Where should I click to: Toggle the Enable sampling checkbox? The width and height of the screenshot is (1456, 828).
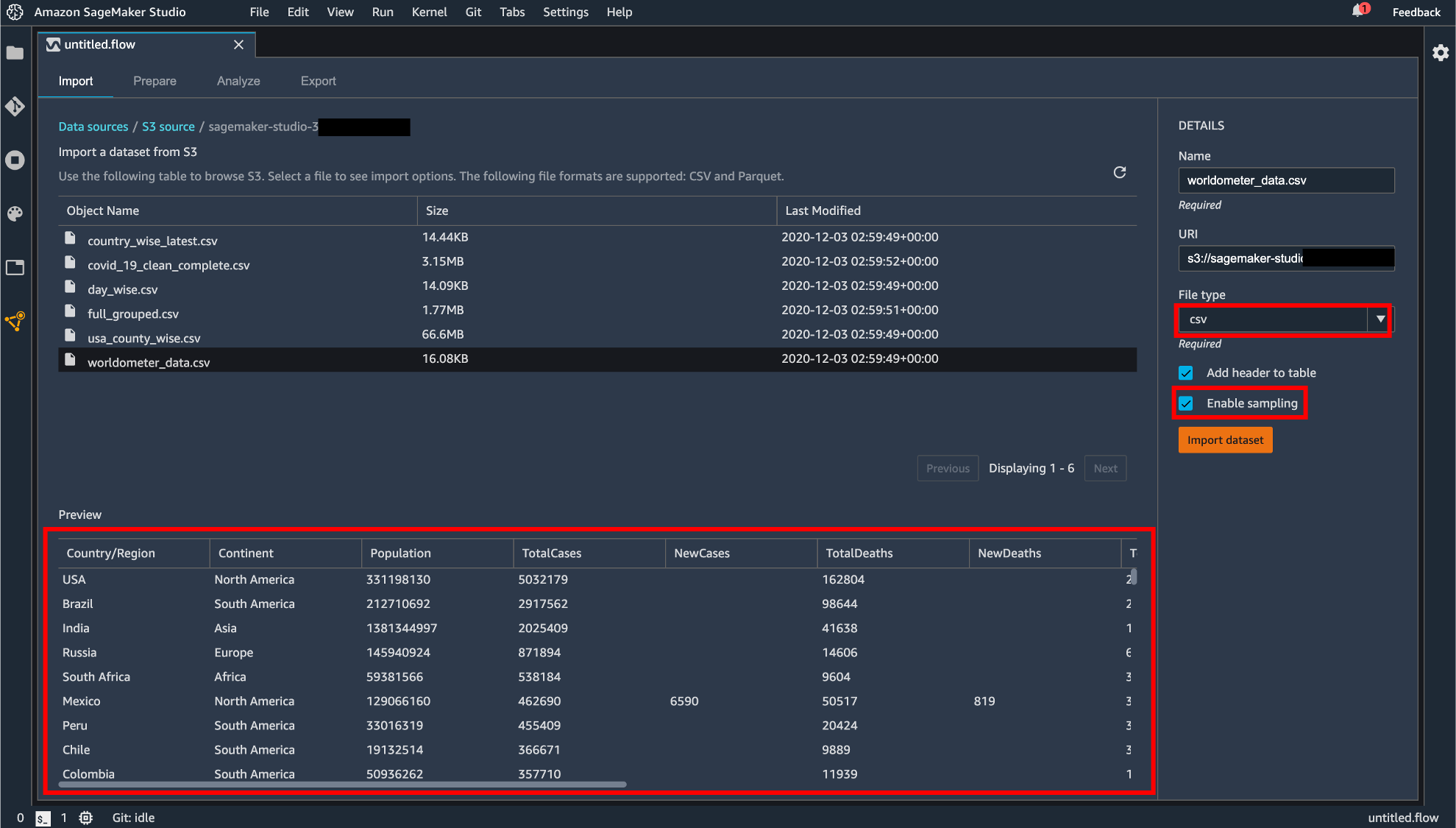coord(1185,403)
